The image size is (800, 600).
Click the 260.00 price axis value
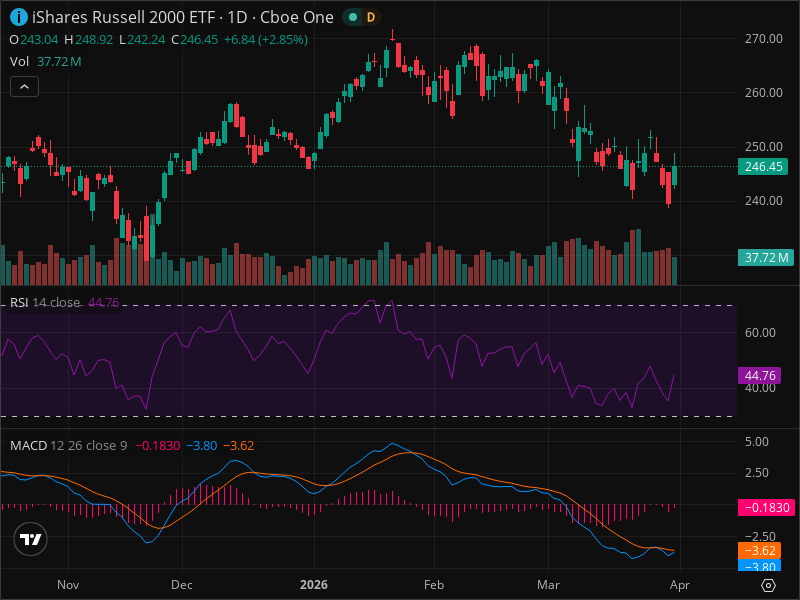764,92
